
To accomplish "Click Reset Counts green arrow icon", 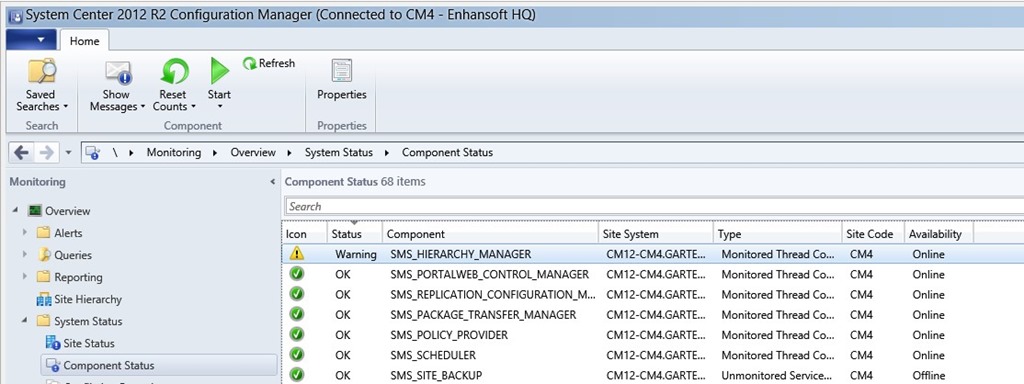I will [174, 71].
